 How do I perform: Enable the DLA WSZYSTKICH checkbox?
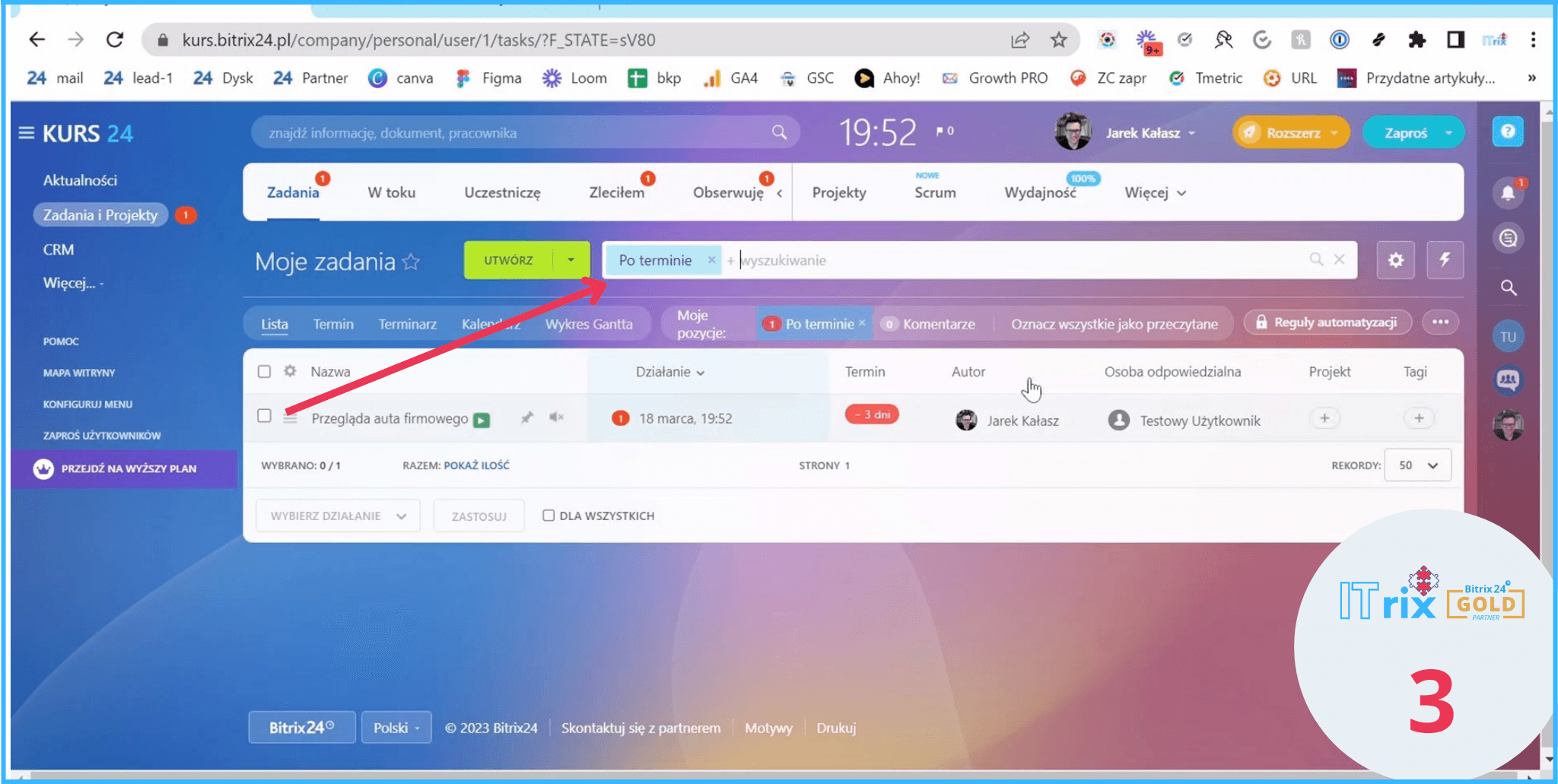coord(548,516)
